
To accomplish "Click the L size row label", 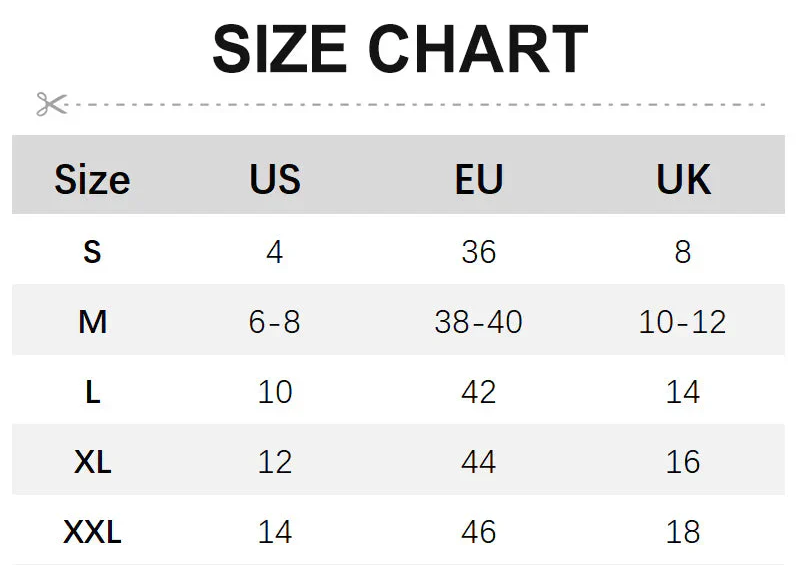I will (92, 391).
